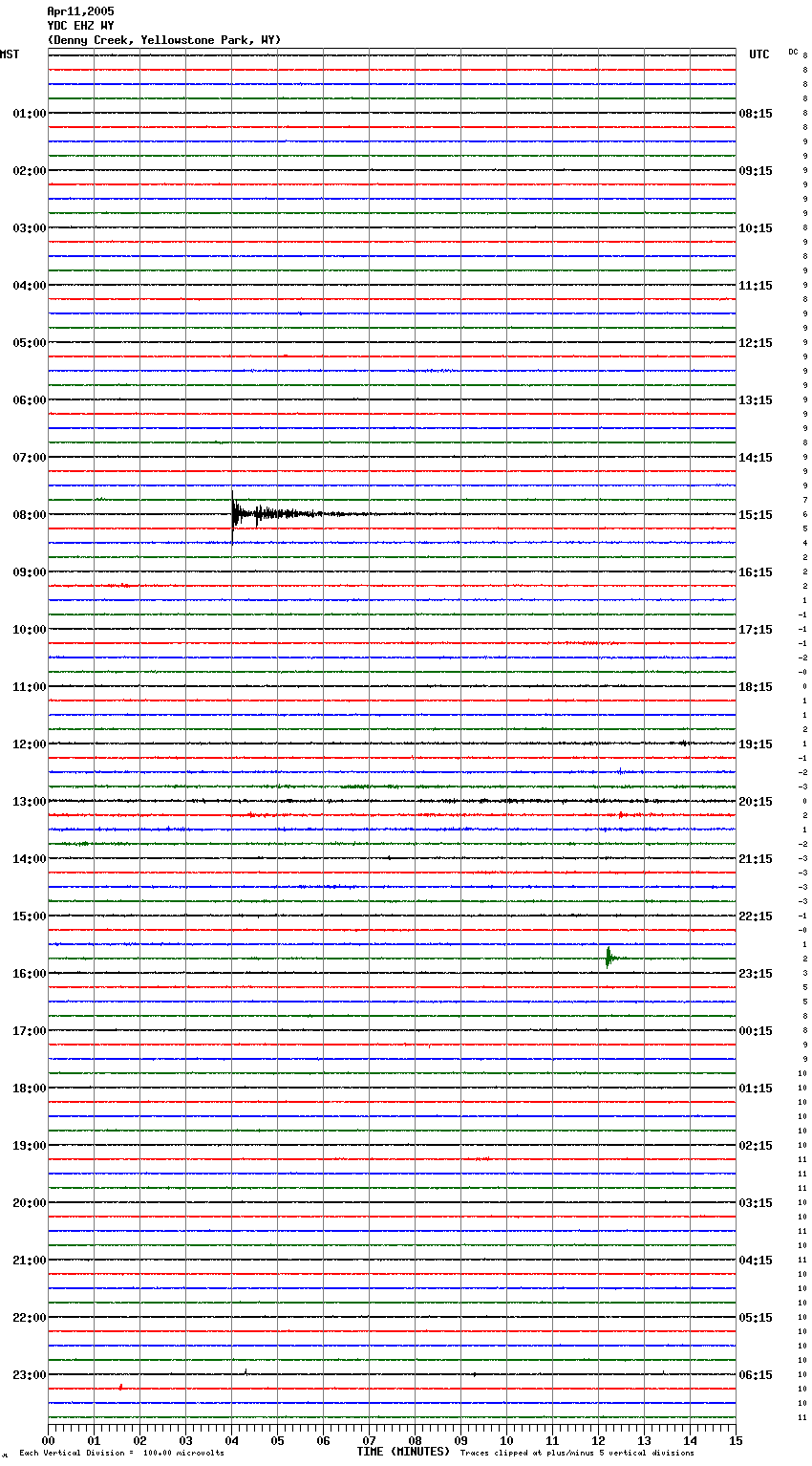
Task: Click the 06:15 UTC time label
Action: (x=756, y=1375)
